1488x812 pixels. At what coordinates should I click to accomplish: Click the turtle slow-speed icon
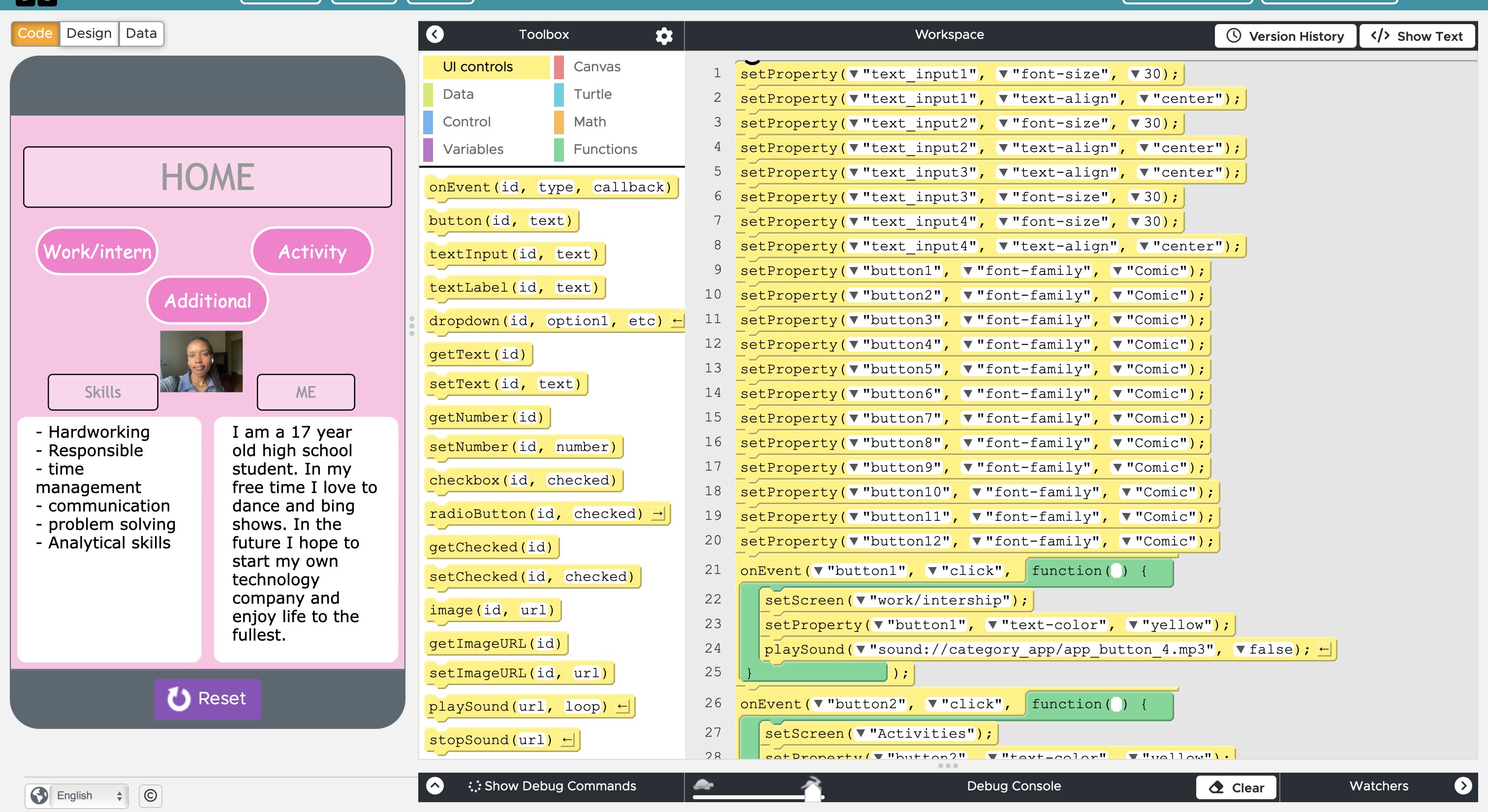pos(703,784)
